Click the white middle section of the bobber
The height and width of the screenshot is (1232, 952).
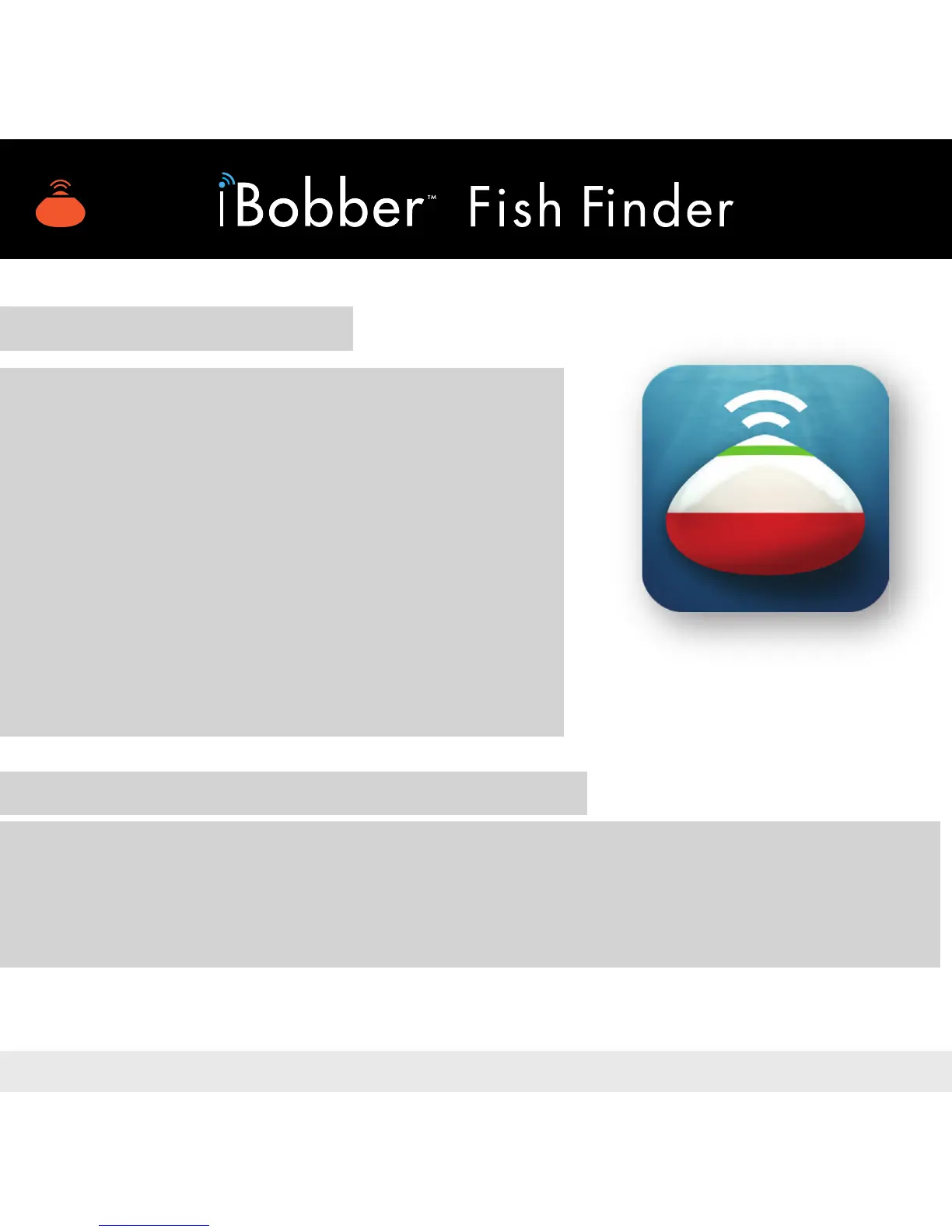766,484
